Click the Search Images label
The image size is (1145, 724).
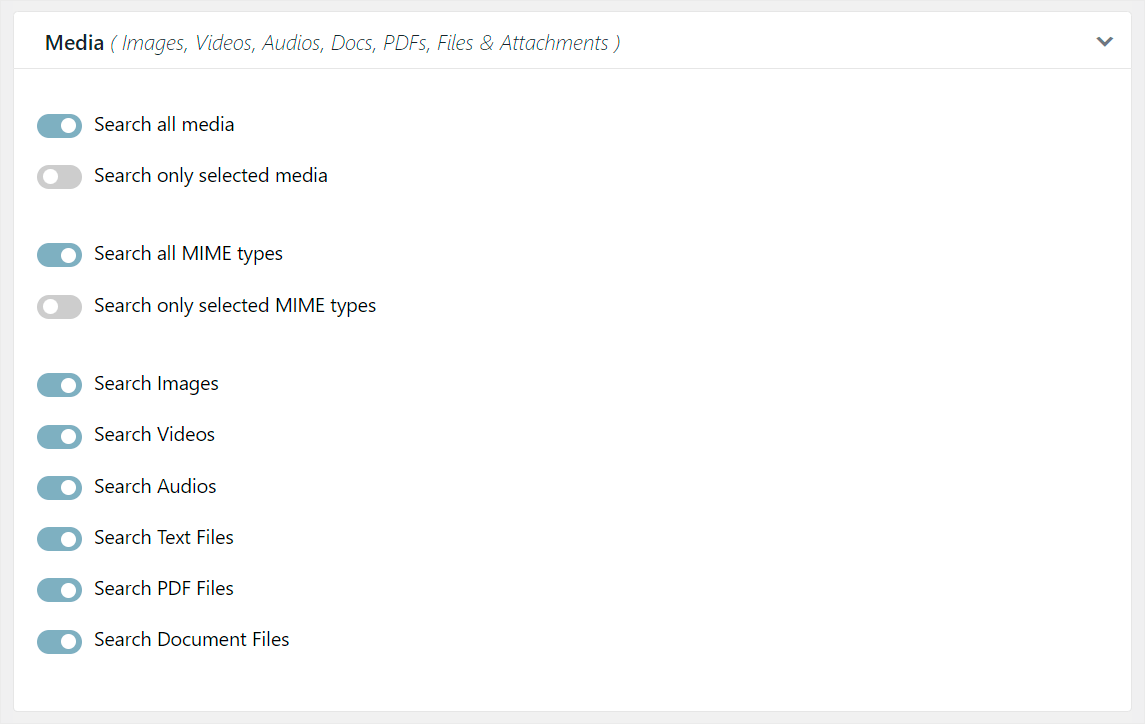155,383
